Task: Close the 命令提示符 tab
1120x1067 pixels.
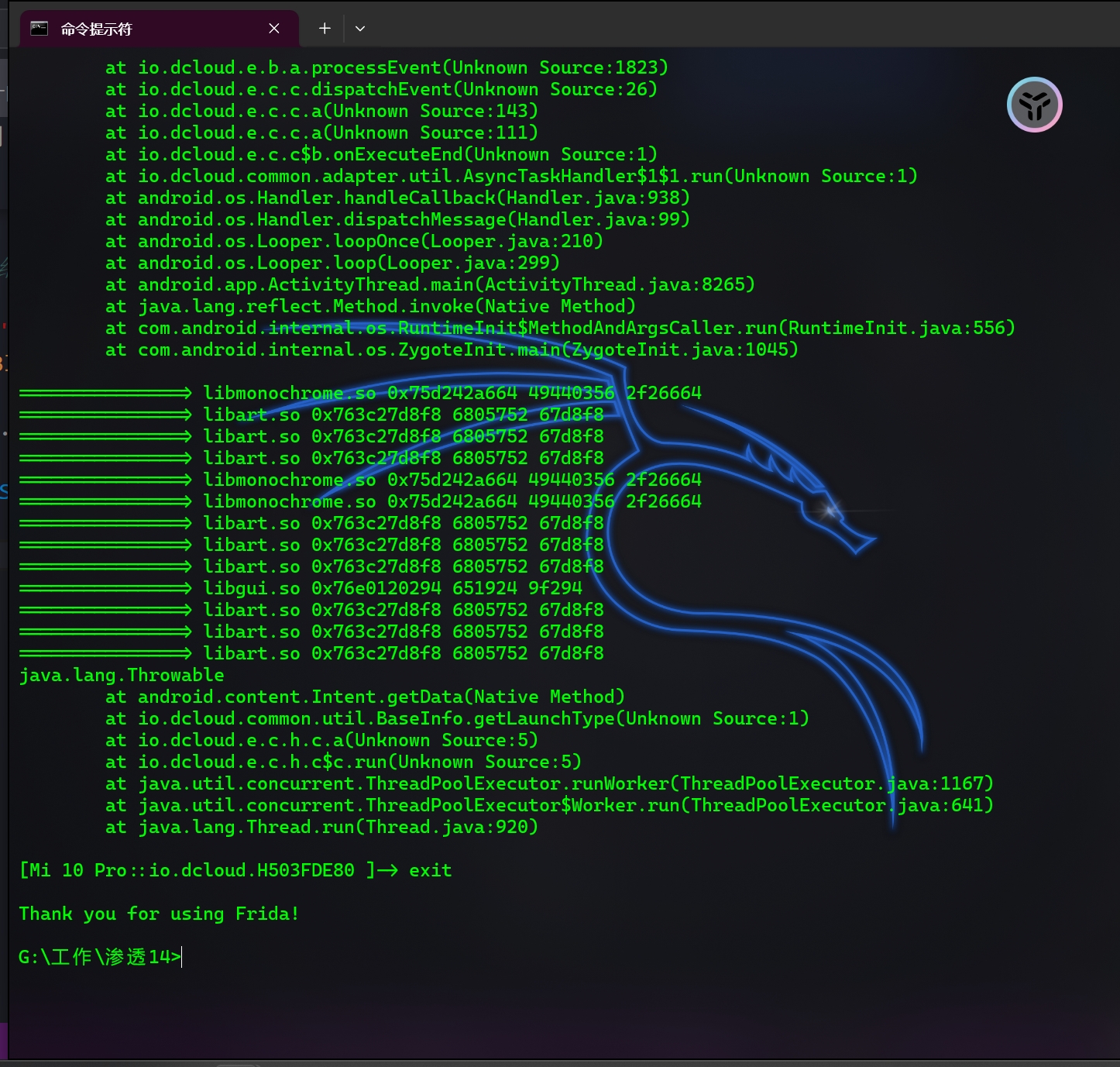Action: point(274,29)
